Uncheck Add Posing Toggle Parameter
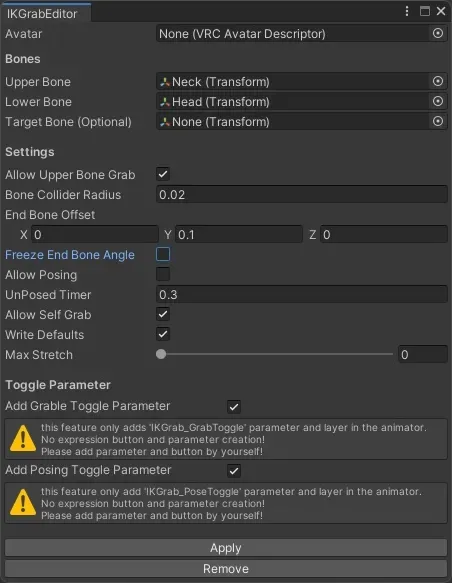Screen dimensions: 452x583 coord(234,471)
